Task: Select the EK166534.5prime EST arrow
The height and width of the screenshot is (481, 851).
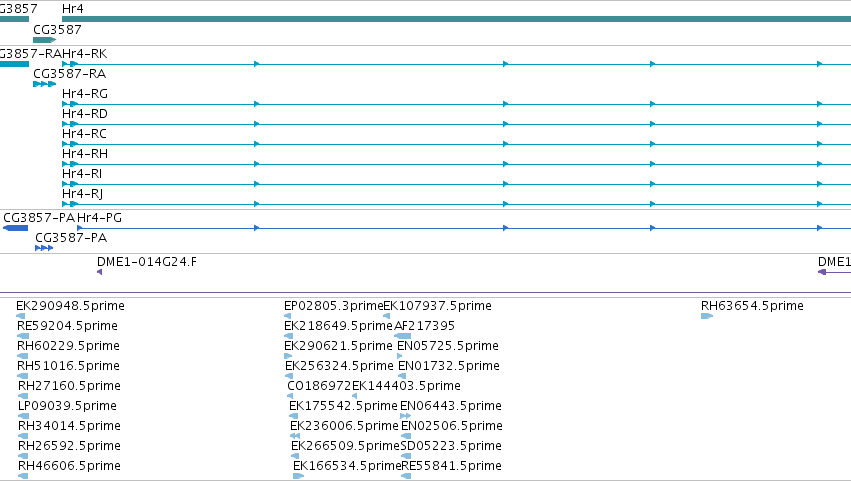Action: coord(299,476)
